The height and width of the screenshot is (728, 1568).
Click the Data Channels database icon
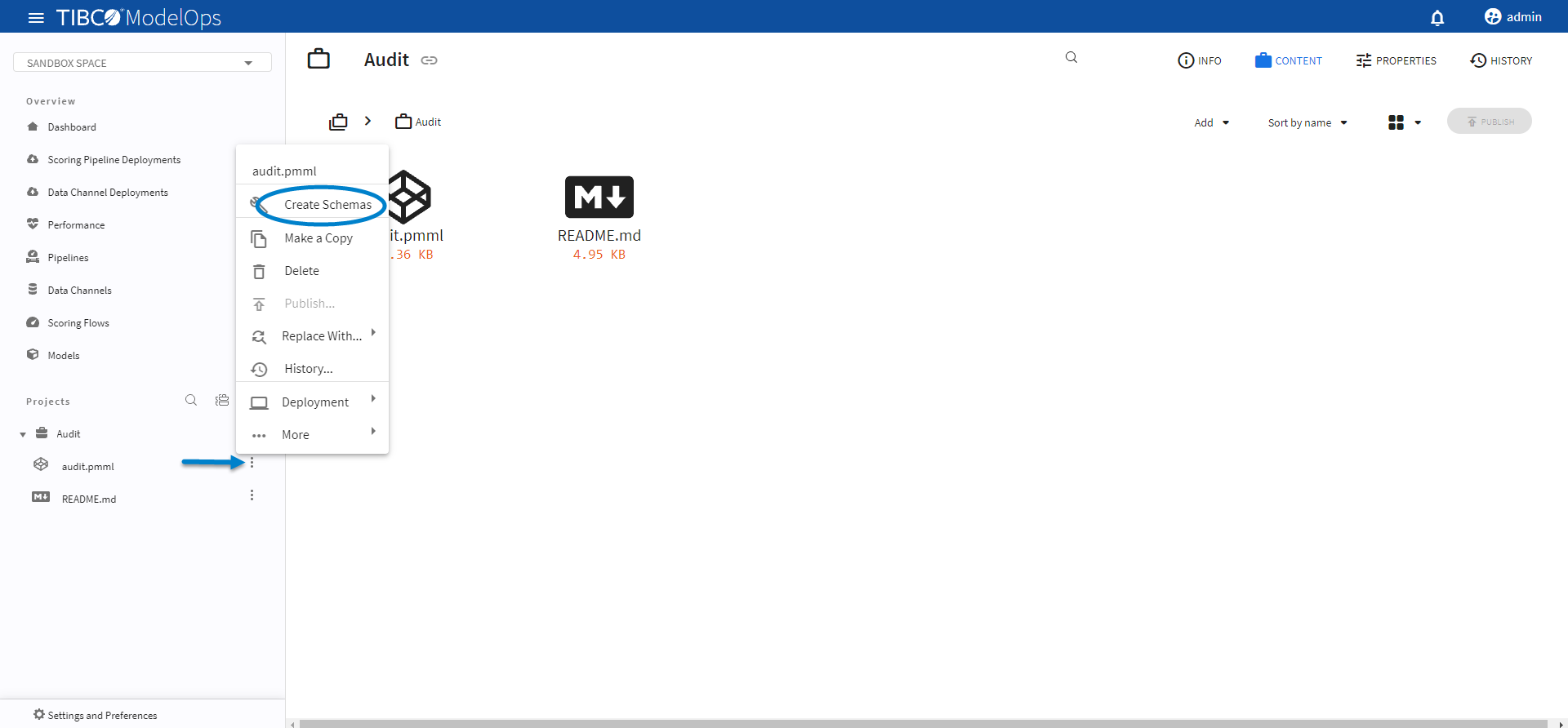click(x=33, y=289)
